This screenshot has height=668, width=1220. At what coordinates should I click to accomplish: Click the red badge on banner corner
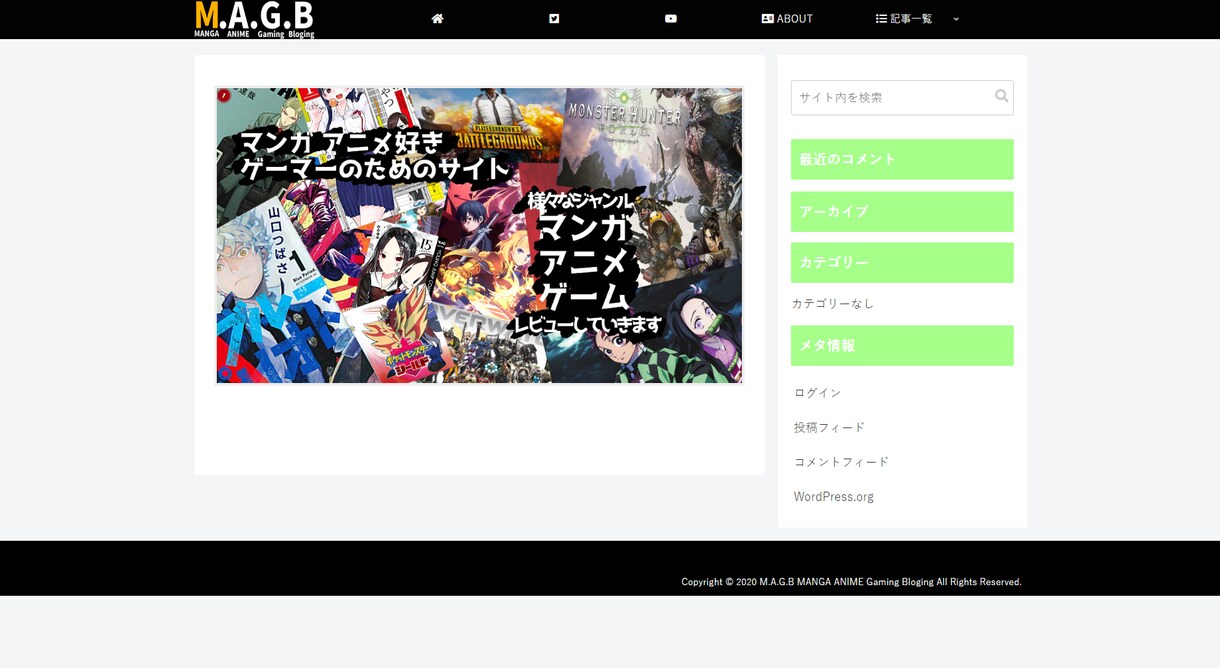click(224, 95)
